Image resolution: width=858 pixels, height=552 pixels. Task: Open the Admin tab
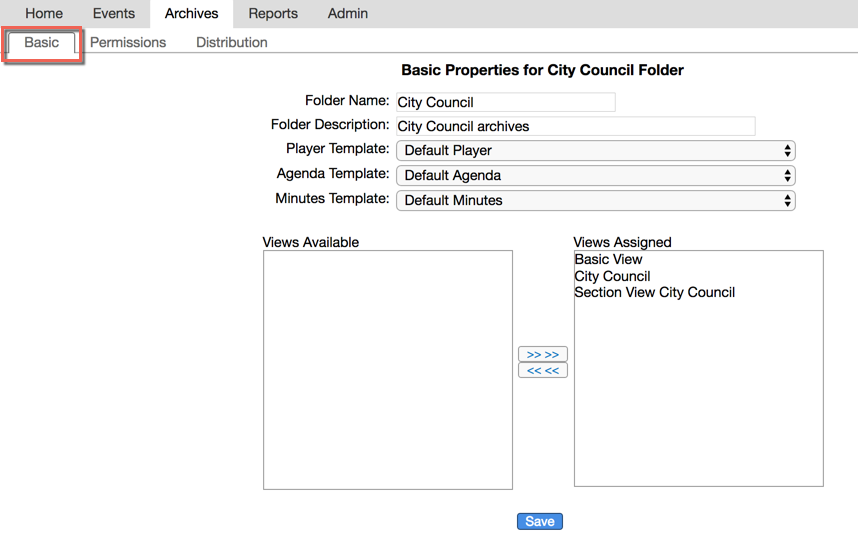tap(347, 14)
